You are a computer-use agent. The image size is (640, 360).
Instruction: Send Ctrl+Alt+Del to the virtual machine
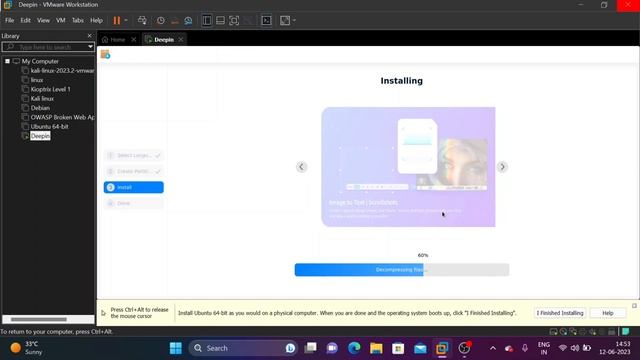coord(142,20)
